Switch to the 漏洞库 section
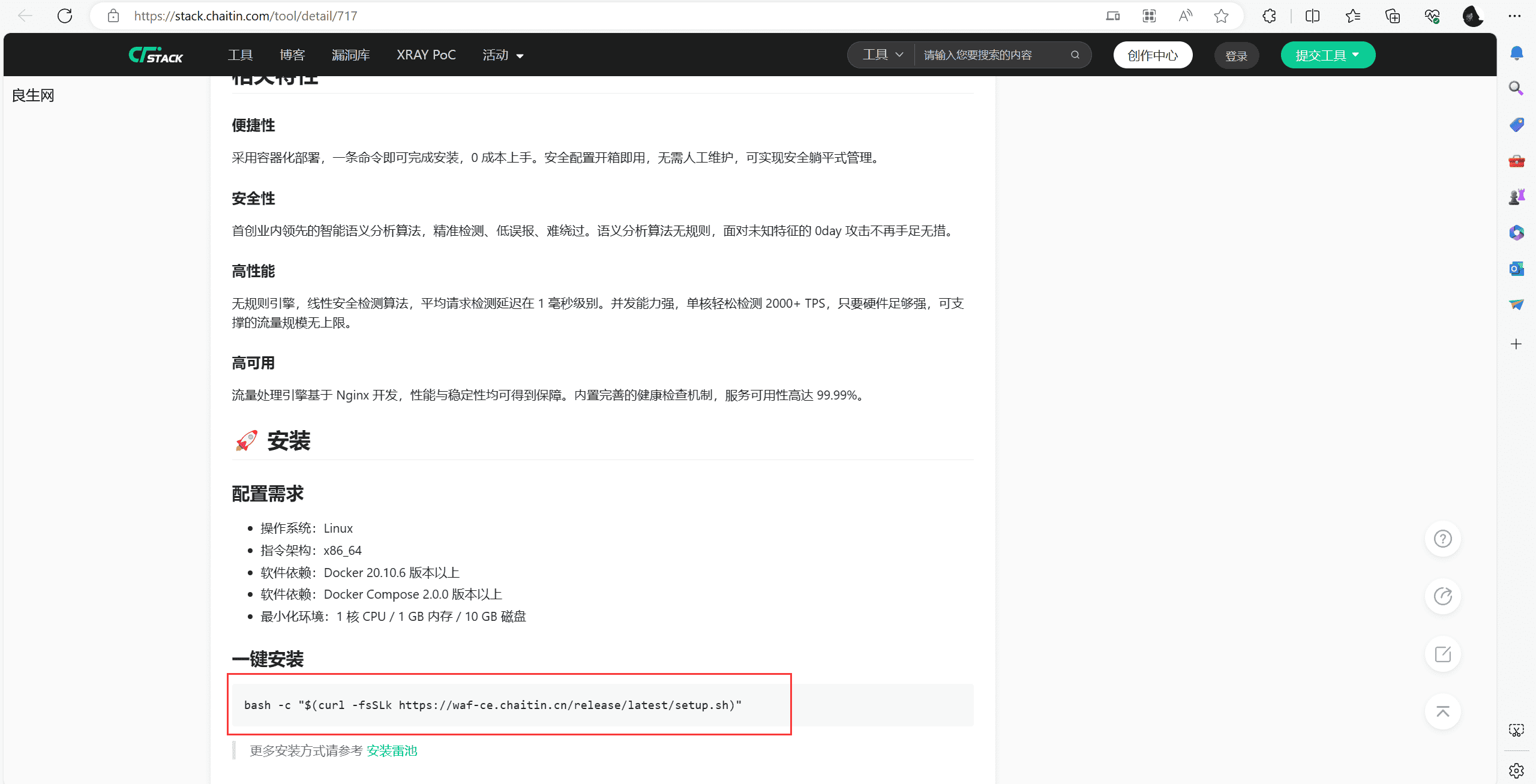 coord(350,55)
